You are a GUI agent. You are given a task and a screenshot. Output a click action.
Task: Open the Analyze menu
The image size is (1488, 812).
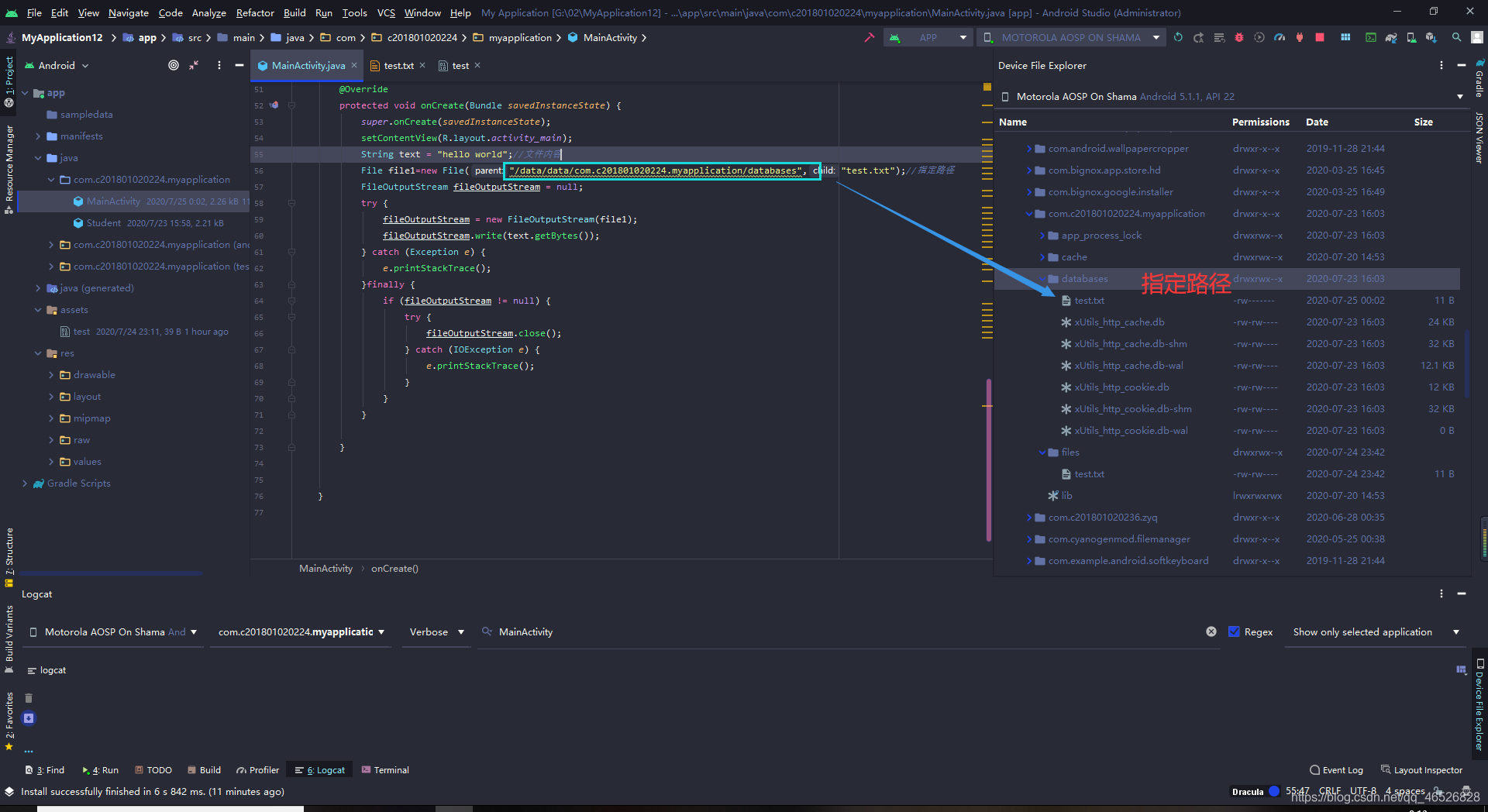coord(208,12)
